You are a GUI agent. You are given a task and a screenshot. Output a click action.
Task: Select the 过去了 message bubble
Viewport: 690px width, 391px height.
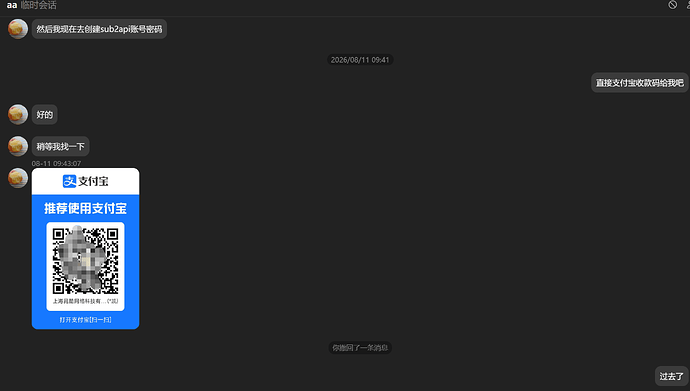(672, 376)
